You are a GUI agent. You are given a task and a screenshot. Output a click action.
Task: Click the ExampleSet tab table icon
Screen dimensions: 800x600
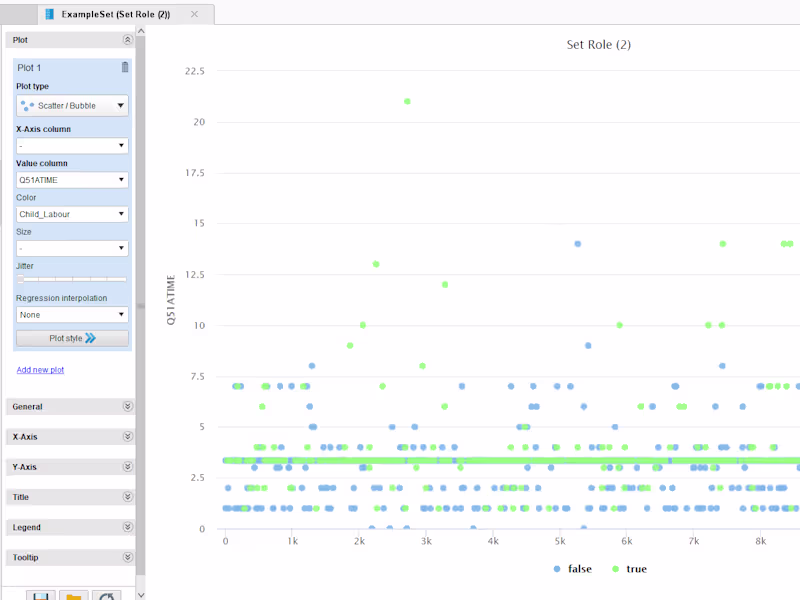click(49, 14)
